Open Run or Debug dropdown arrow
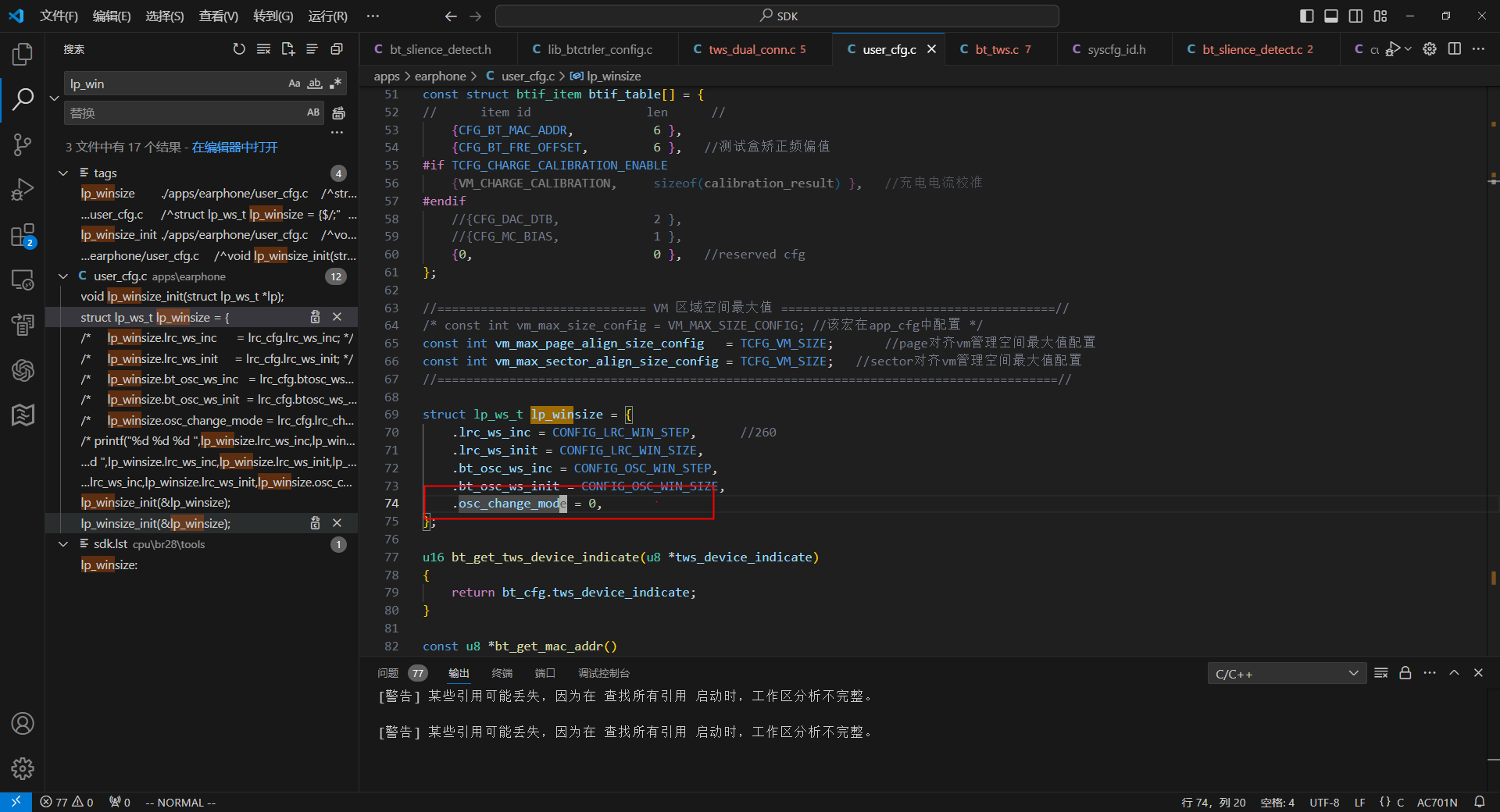1500x812 pixels. pyautogui.click(x=1409, y=49)
